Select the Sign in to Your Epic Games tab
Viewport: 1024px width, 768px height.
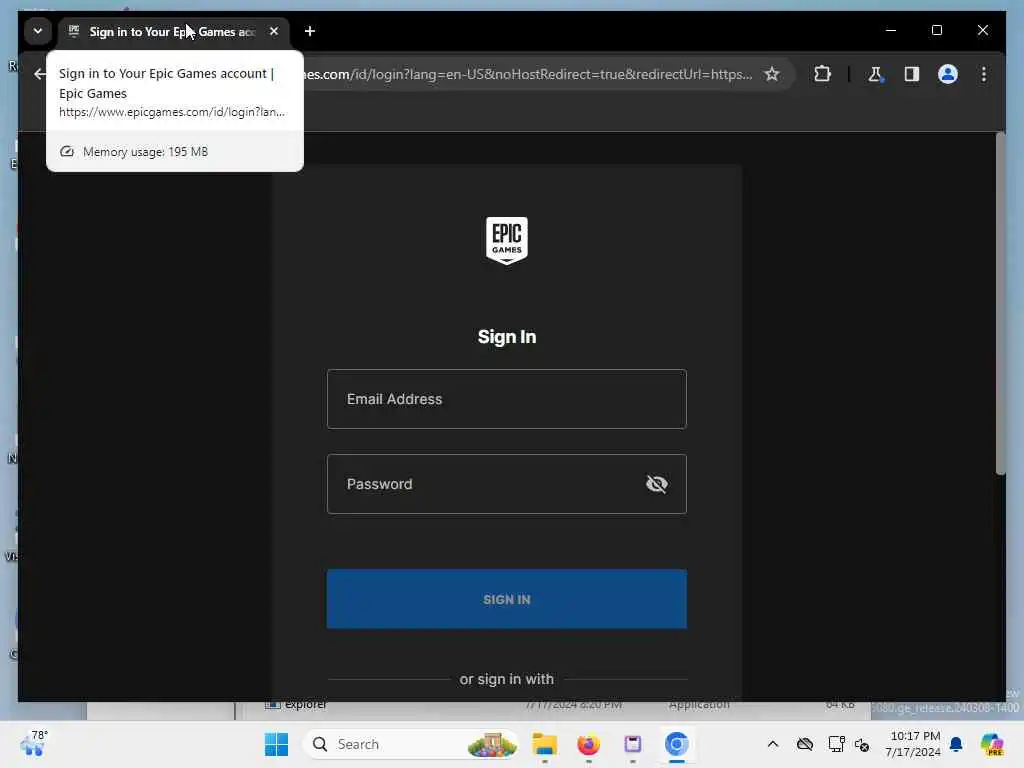coord(174,31)
